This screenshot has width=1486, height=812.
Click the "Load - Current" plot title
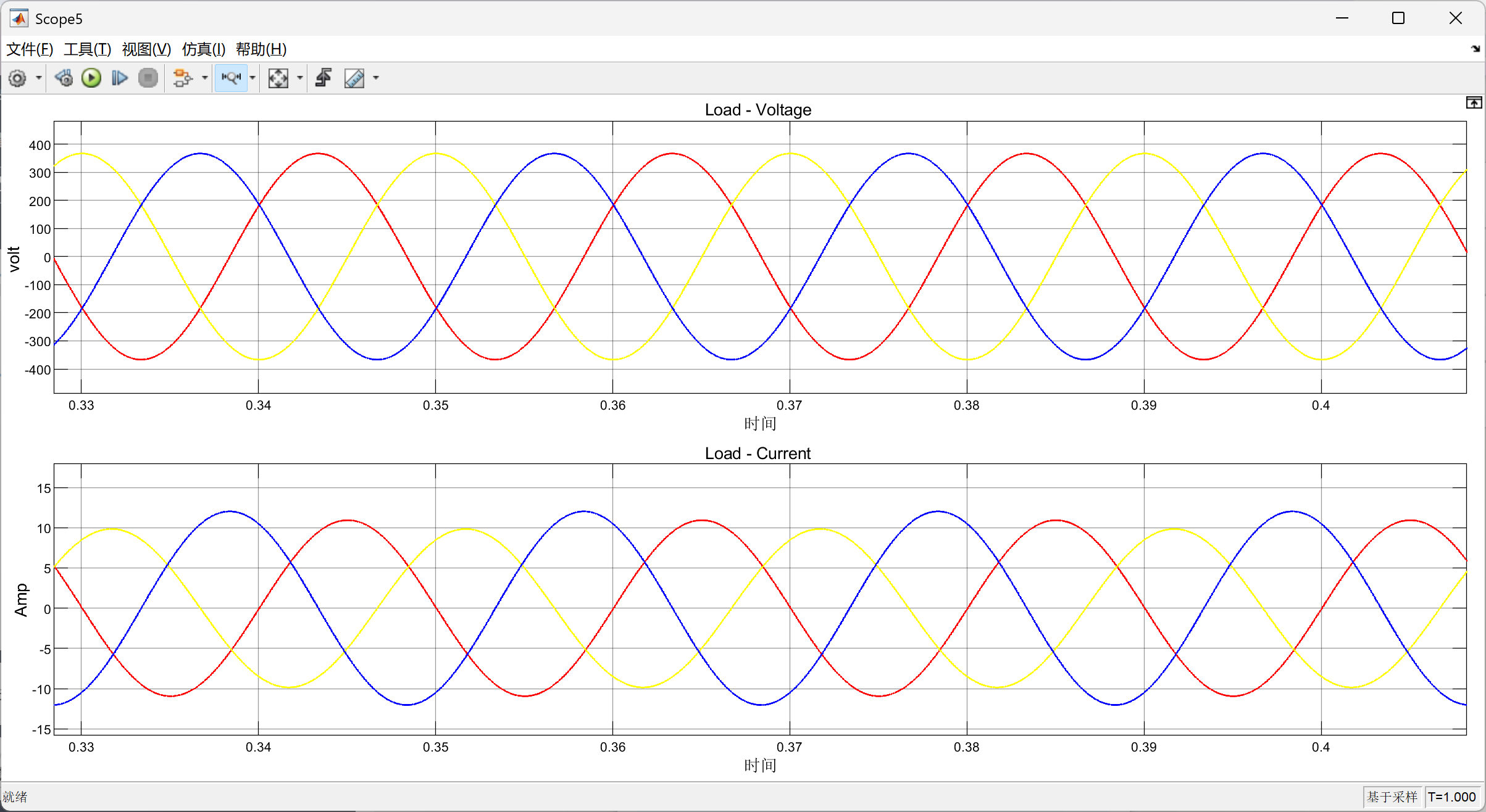click(x=758, y=454)
